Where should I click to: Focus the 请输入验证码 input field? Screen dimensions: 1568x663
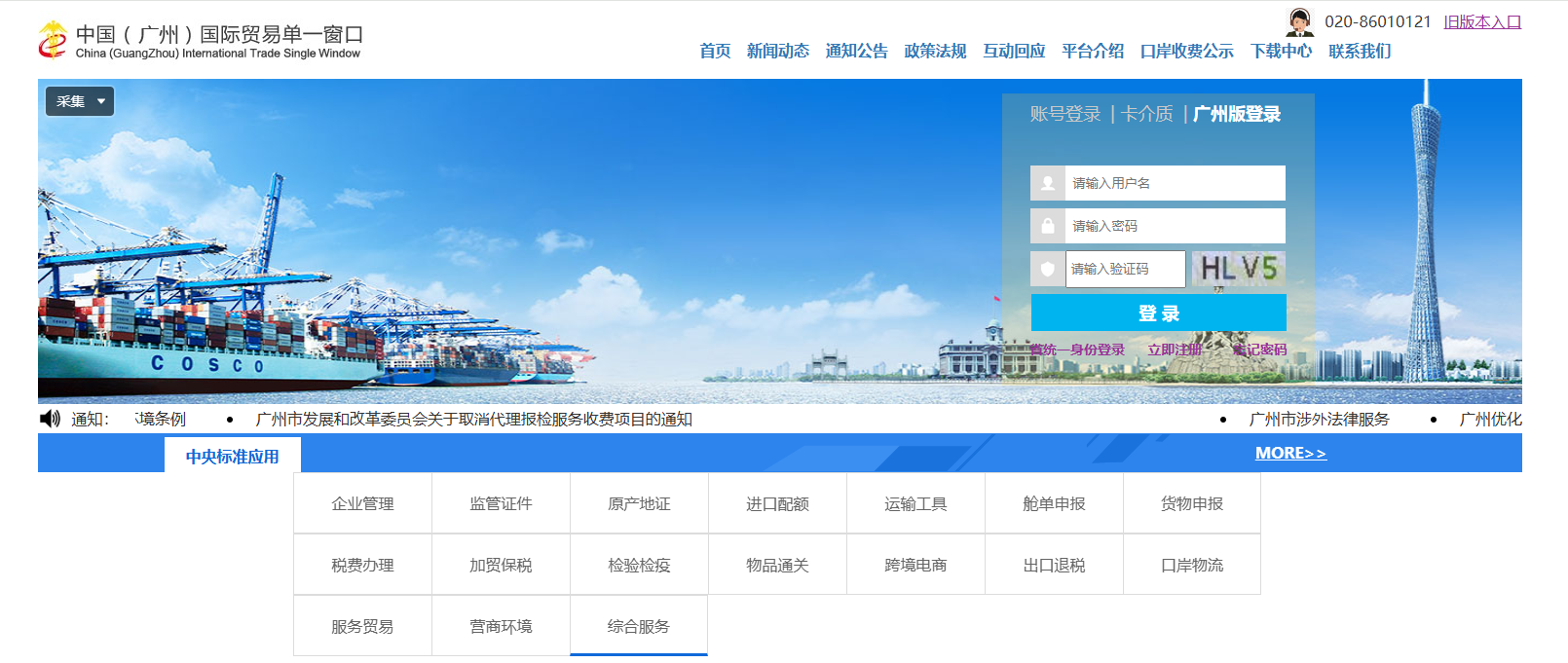1125,269
